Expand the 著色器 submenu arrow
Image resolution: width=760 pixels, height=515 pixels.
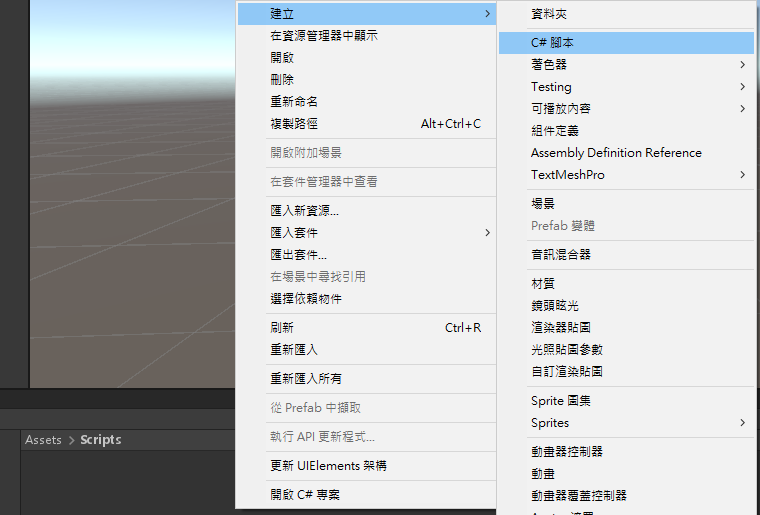pyautogui.click(x=742, y=65)
